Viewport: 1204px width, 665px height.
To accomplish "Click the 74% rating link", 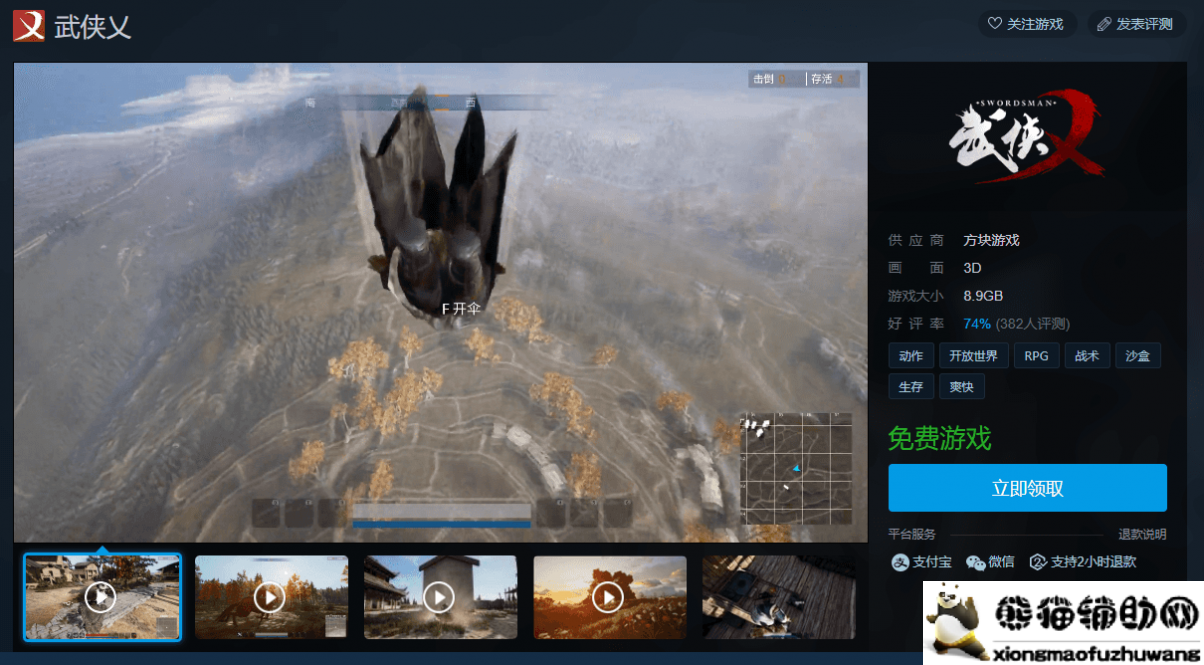I will [x=976, y=324].
